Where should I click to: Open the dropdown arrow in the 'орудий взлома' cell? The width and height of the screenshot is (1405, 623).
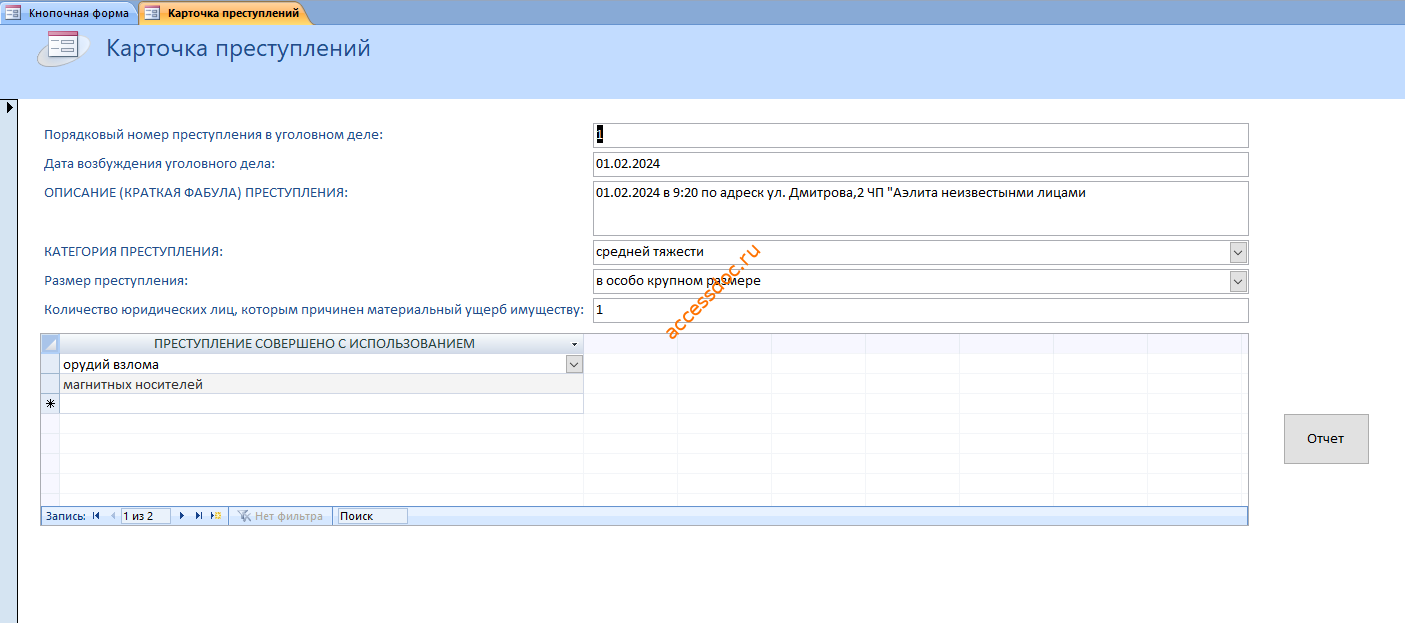tap(574, 365)
